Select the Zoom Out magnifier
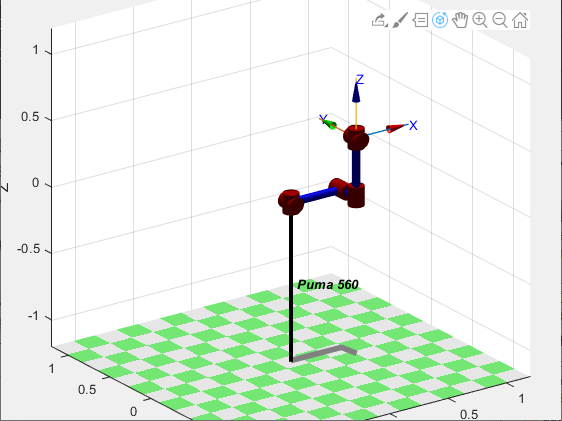562x421 pixels. point(500,20)
